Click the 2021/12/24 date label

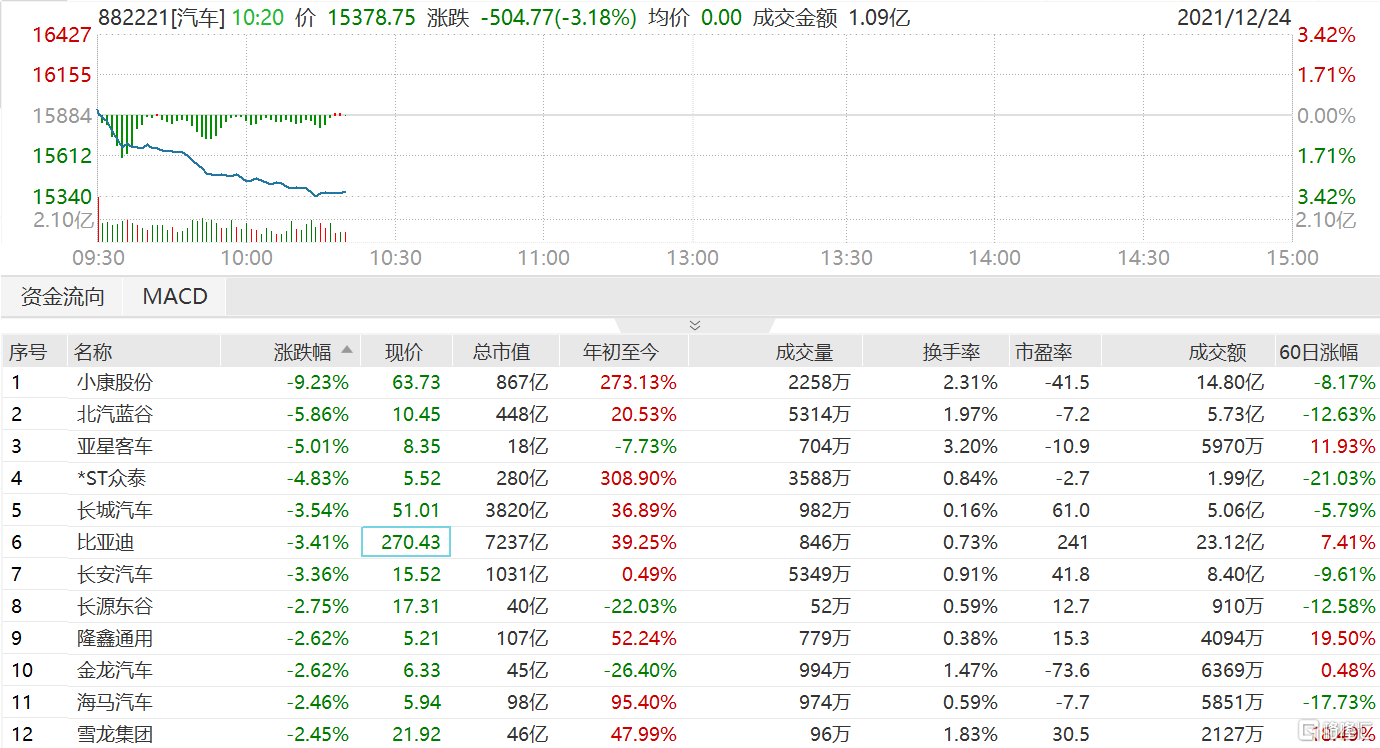(1234, 17)
